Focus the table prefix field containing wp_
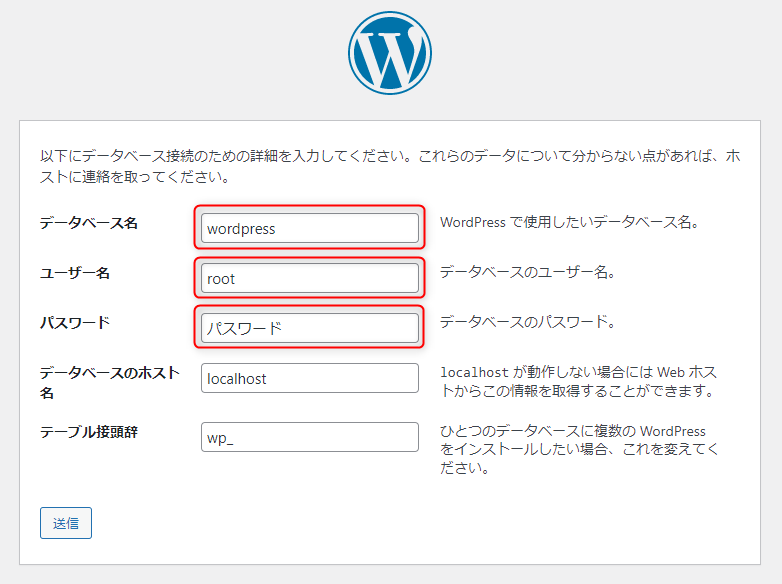The width and height of the screenshot is (782, 584). (310, 437)
